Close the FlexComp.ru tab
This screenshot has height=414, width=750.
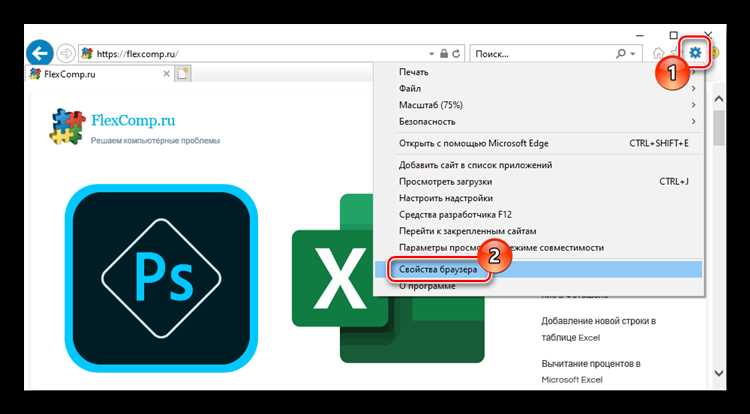point(166,74)
